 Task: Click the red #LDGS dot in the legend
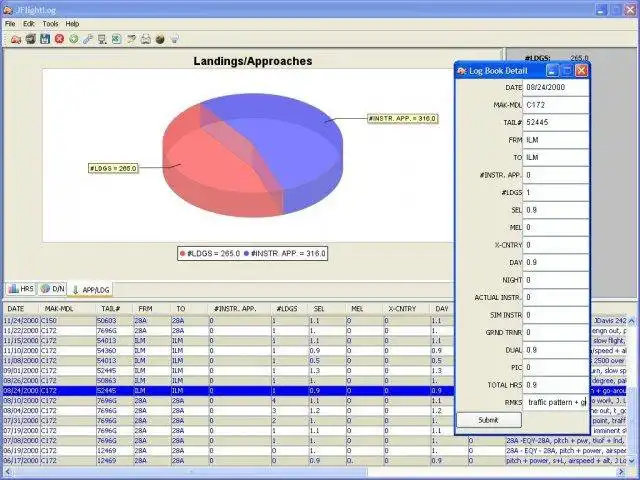point(182,253)
